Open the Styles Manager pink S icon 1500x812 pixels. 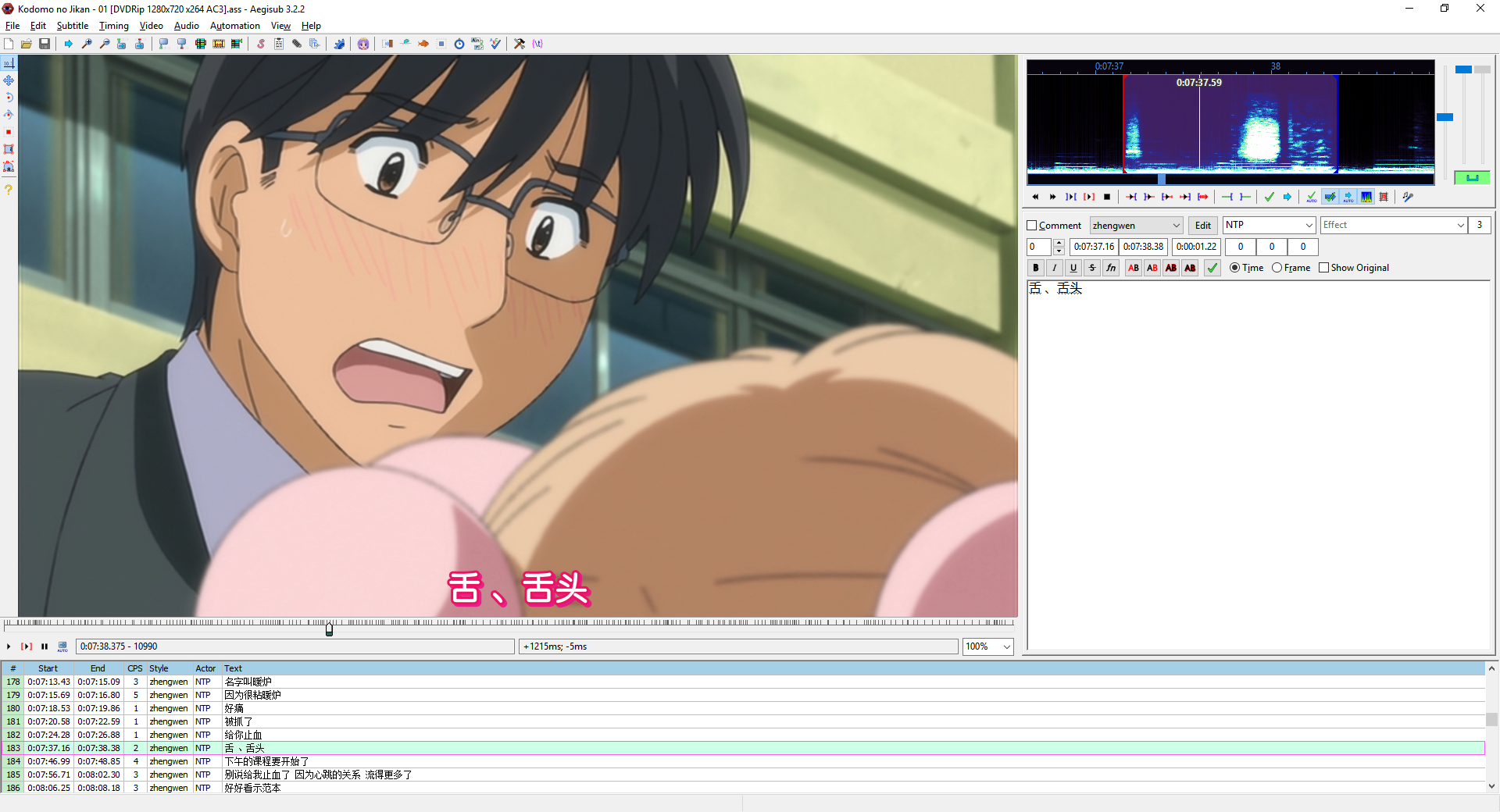[261, 44]
